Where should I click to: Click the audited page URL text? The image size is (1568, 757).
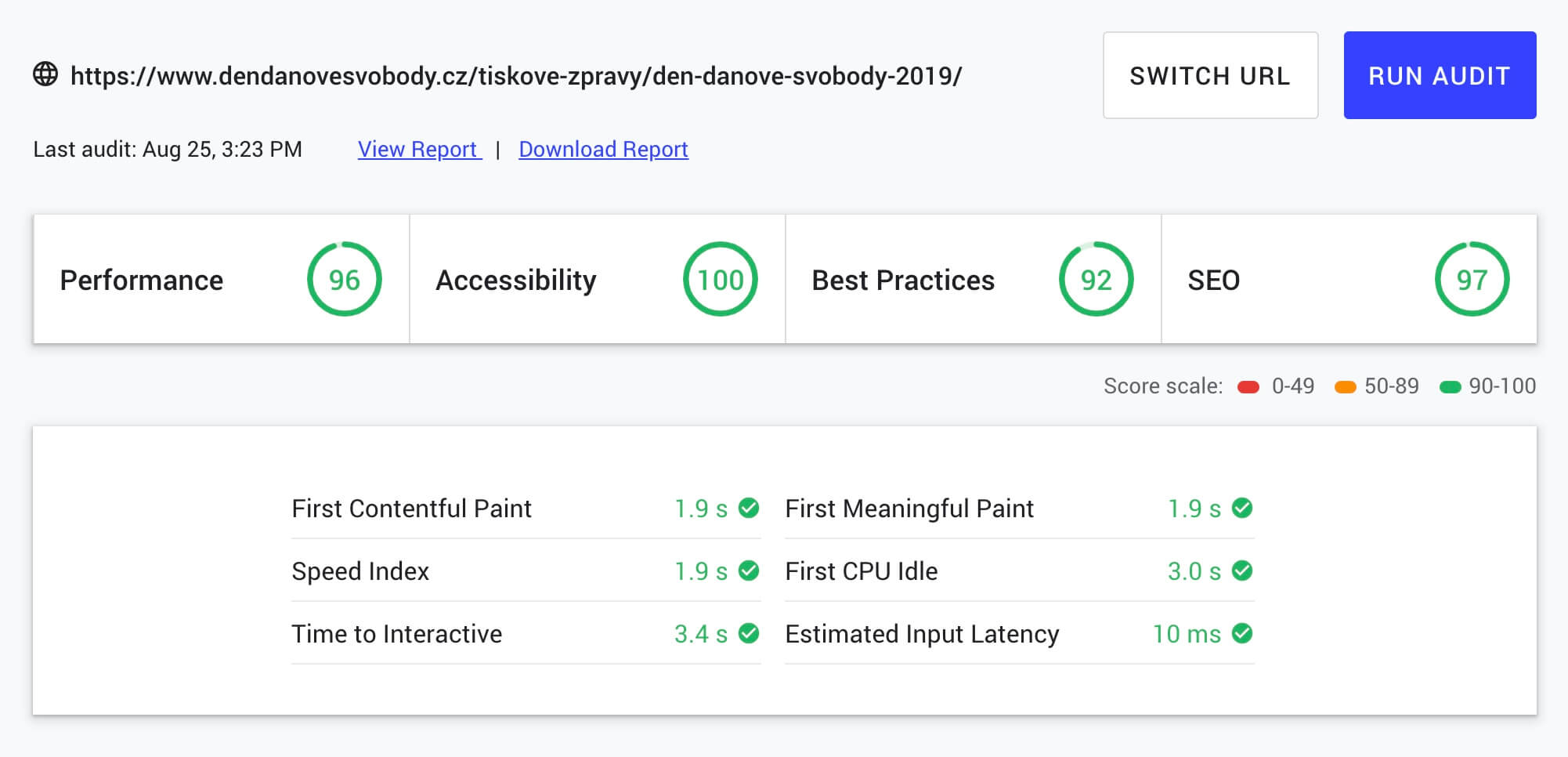coord(516,76)
